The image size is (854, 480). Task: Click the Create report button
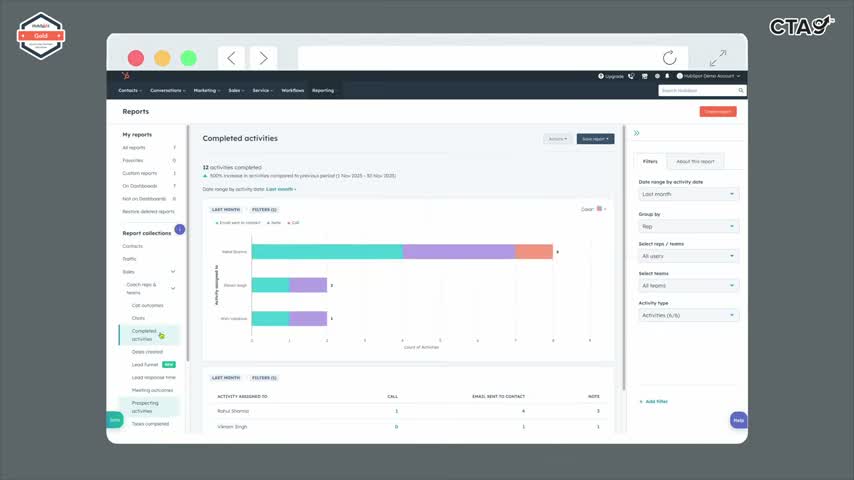(718, 112)
